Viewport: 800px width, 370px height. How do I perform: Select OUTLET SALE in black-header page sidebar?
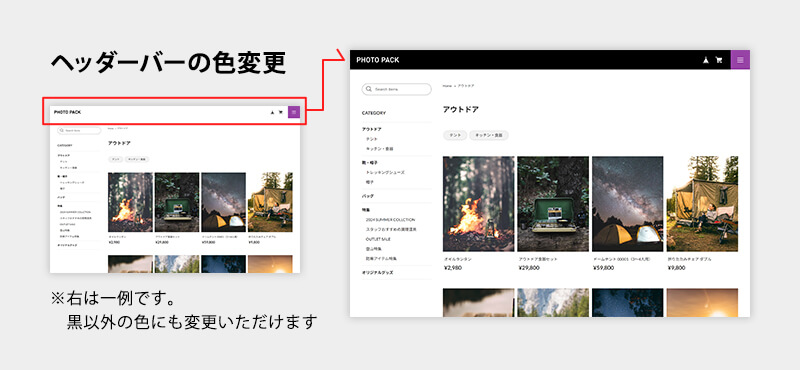pyautogui.click(x=379, y=239)
